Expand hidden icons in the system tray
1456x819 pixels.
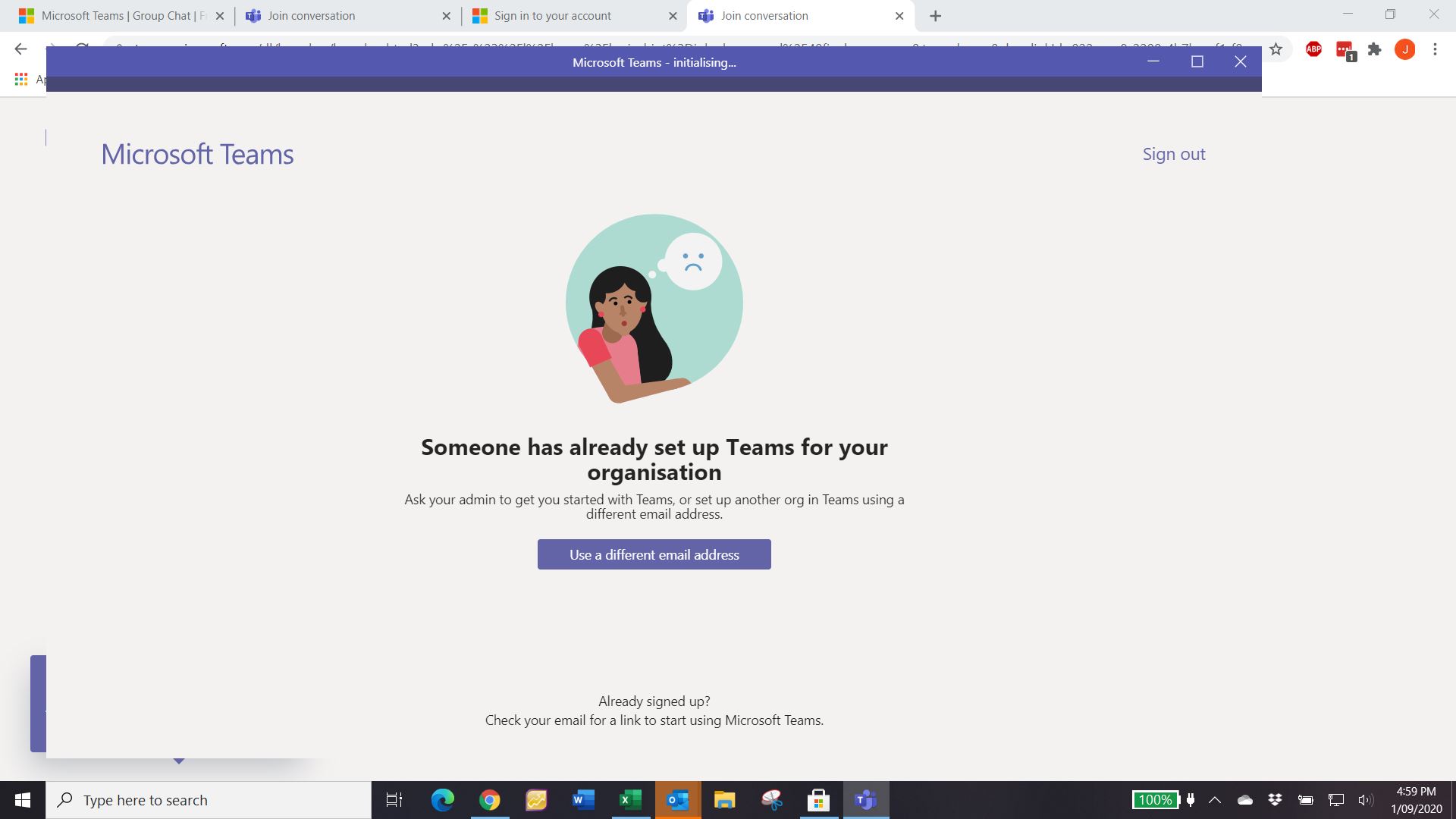1214,799
